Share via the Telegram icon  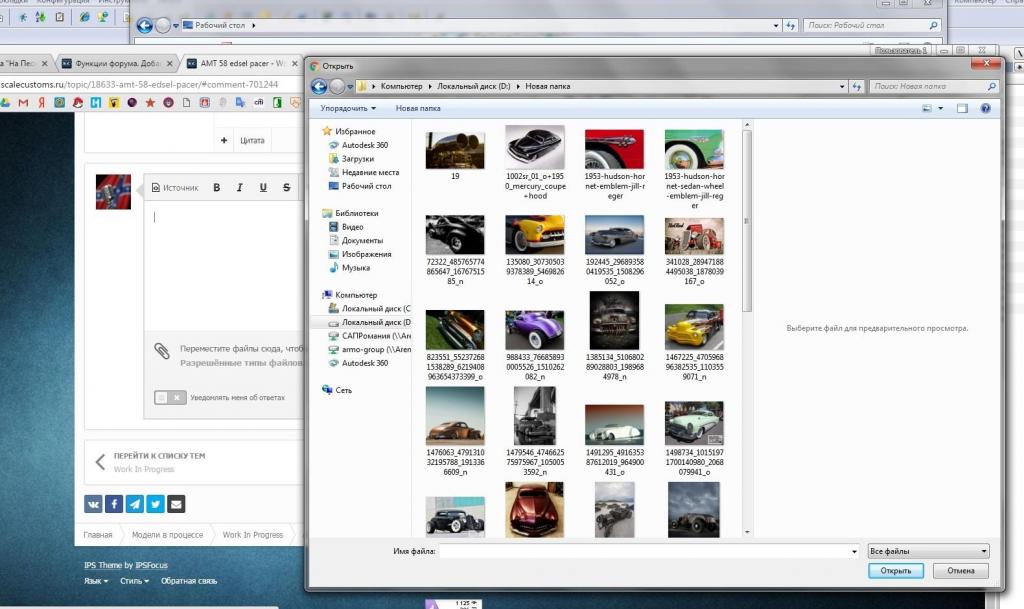[x=135, y=504]
